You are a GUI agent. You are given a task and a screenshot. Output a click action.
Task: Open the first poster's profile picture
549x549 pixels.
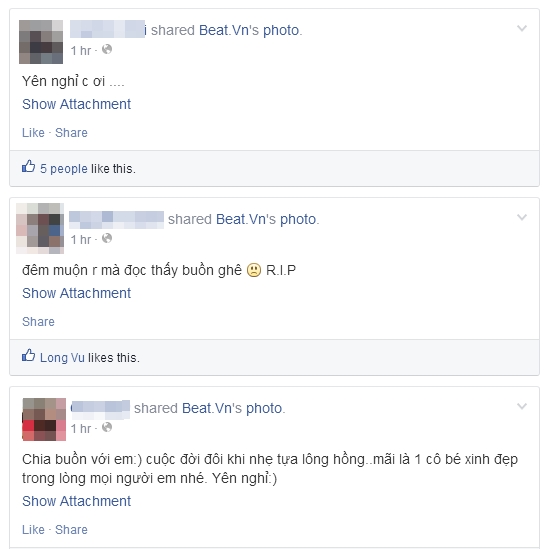[41, 42]
